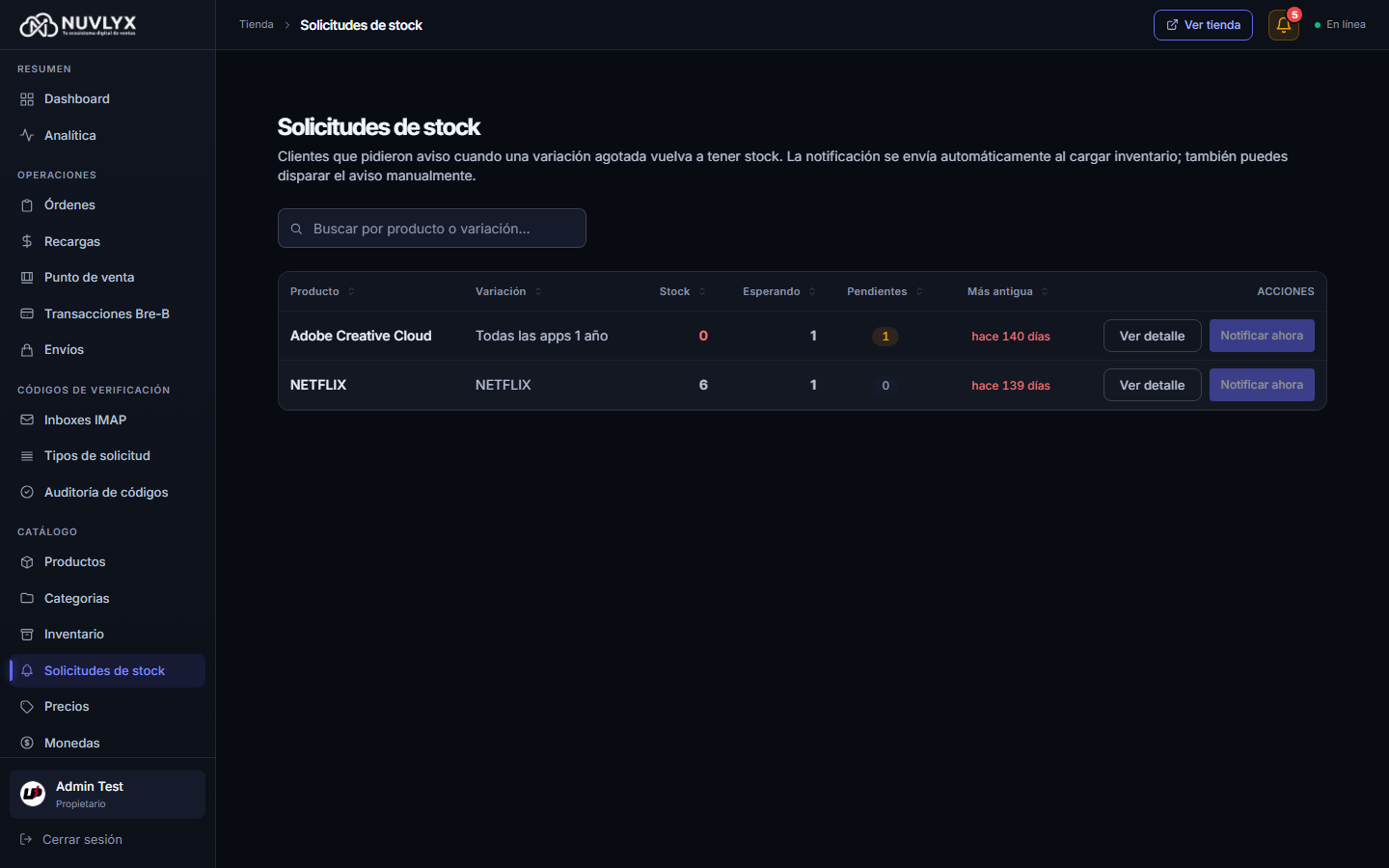Sort table by Más antigua column
1389x868 pixels.
point(1007,291)
